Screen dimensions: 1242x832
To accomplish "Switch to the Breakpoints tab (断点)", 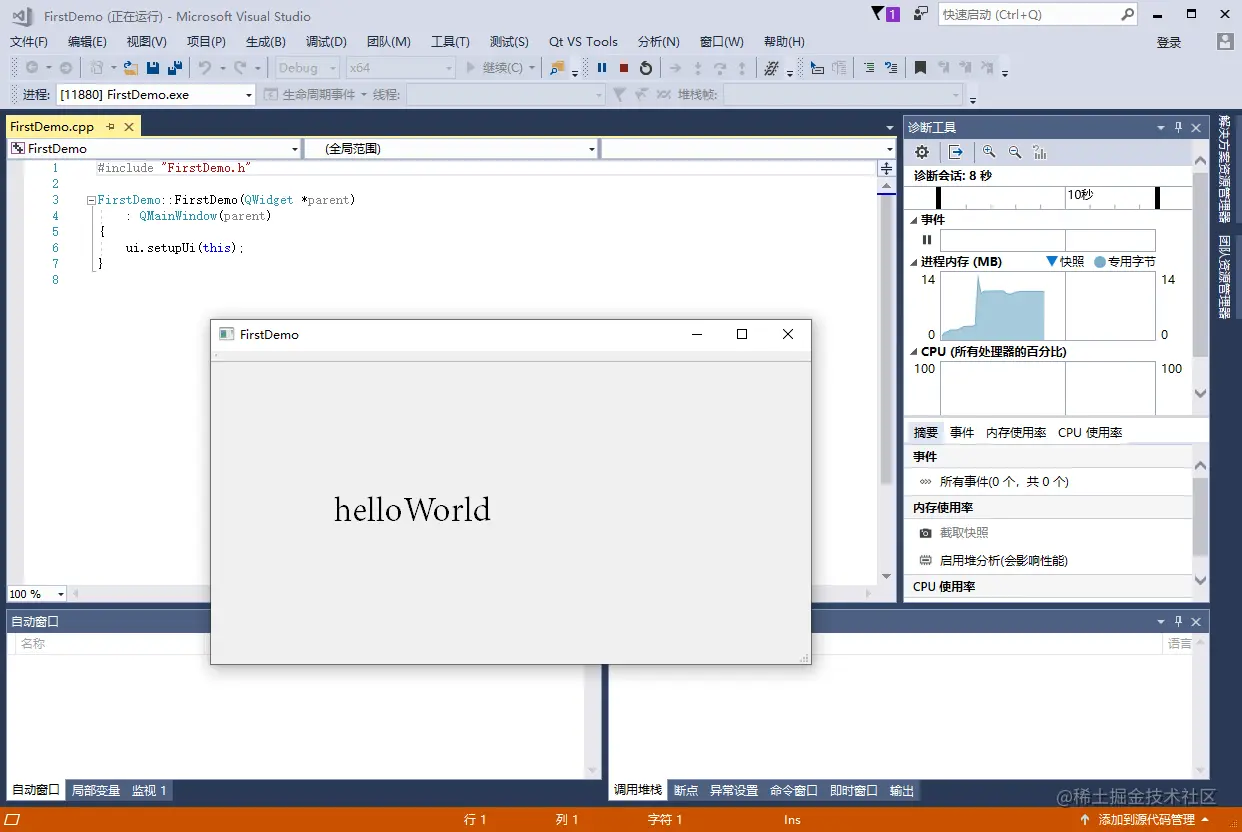I will (x=686, y=790).
